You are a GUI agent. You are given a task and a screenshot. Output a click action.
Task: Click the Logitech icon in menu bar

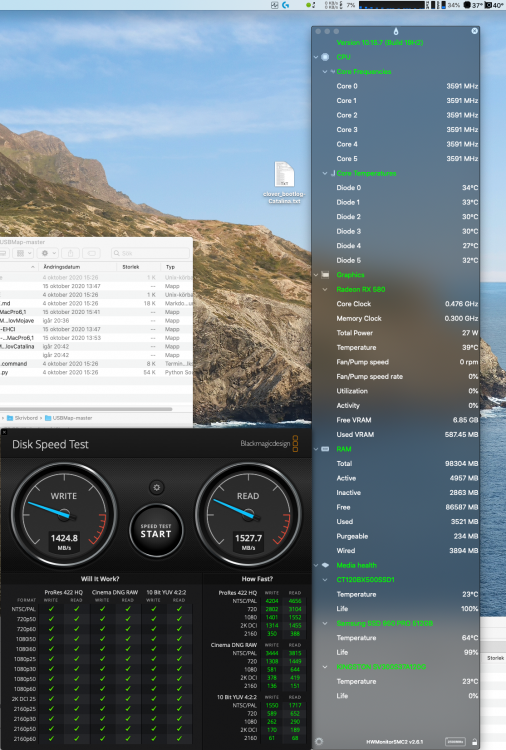(x=286, y=5)
